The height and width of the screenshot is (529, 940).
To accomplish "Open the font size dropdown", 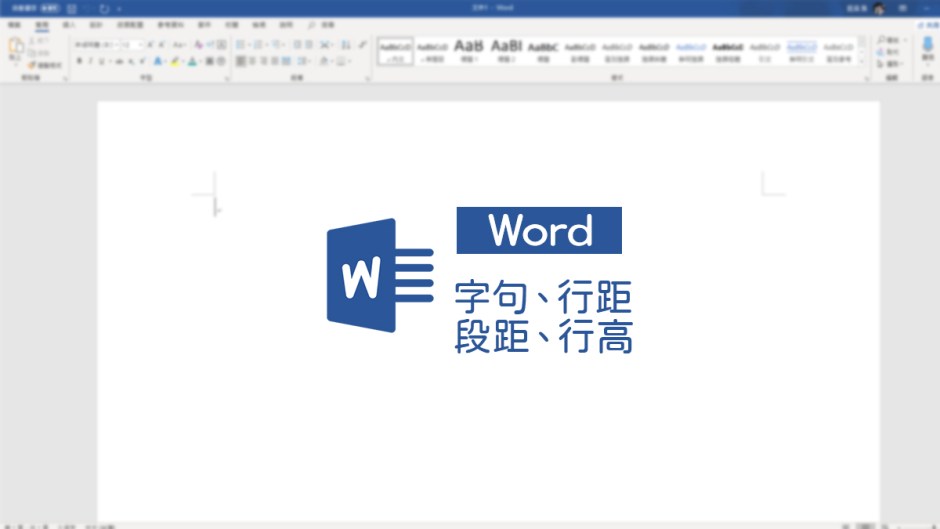I will coord(133,45).
